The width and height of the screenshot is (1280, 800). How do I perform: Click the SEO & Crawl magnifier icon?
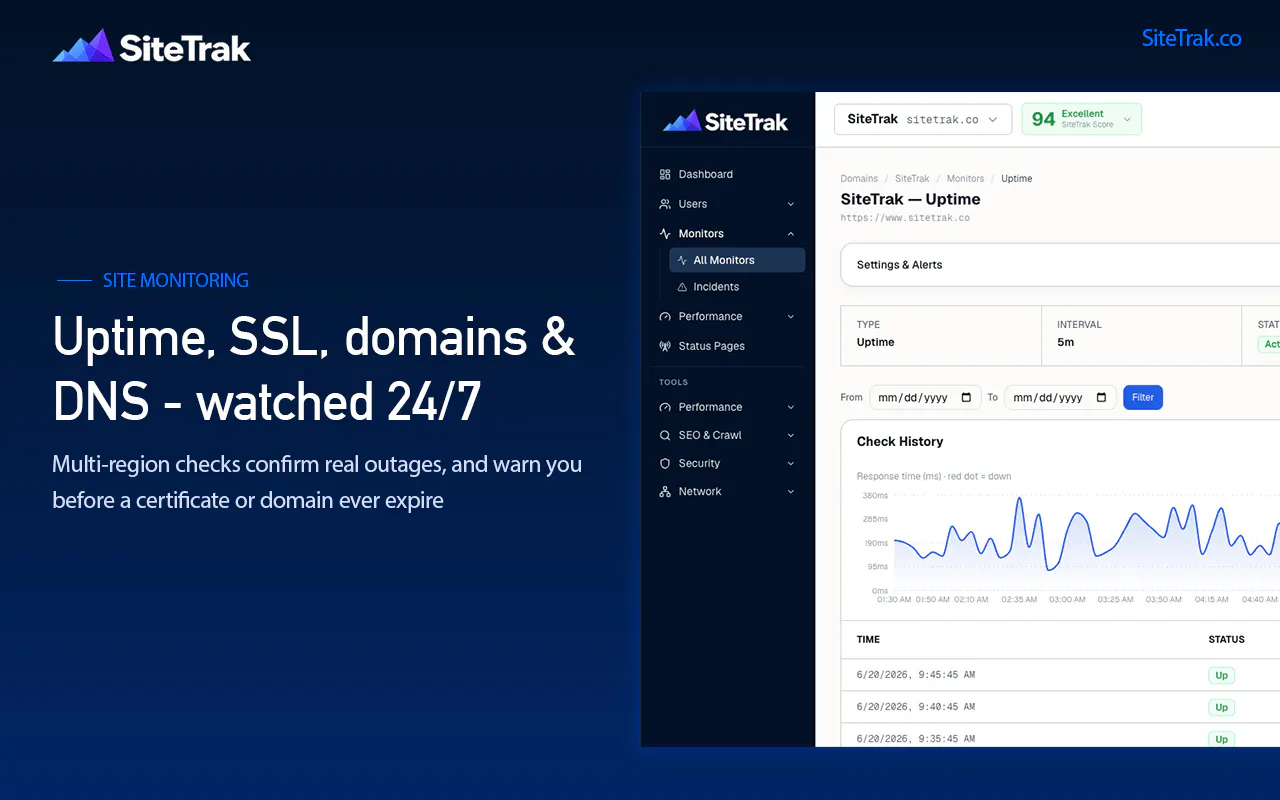(665, 436)
